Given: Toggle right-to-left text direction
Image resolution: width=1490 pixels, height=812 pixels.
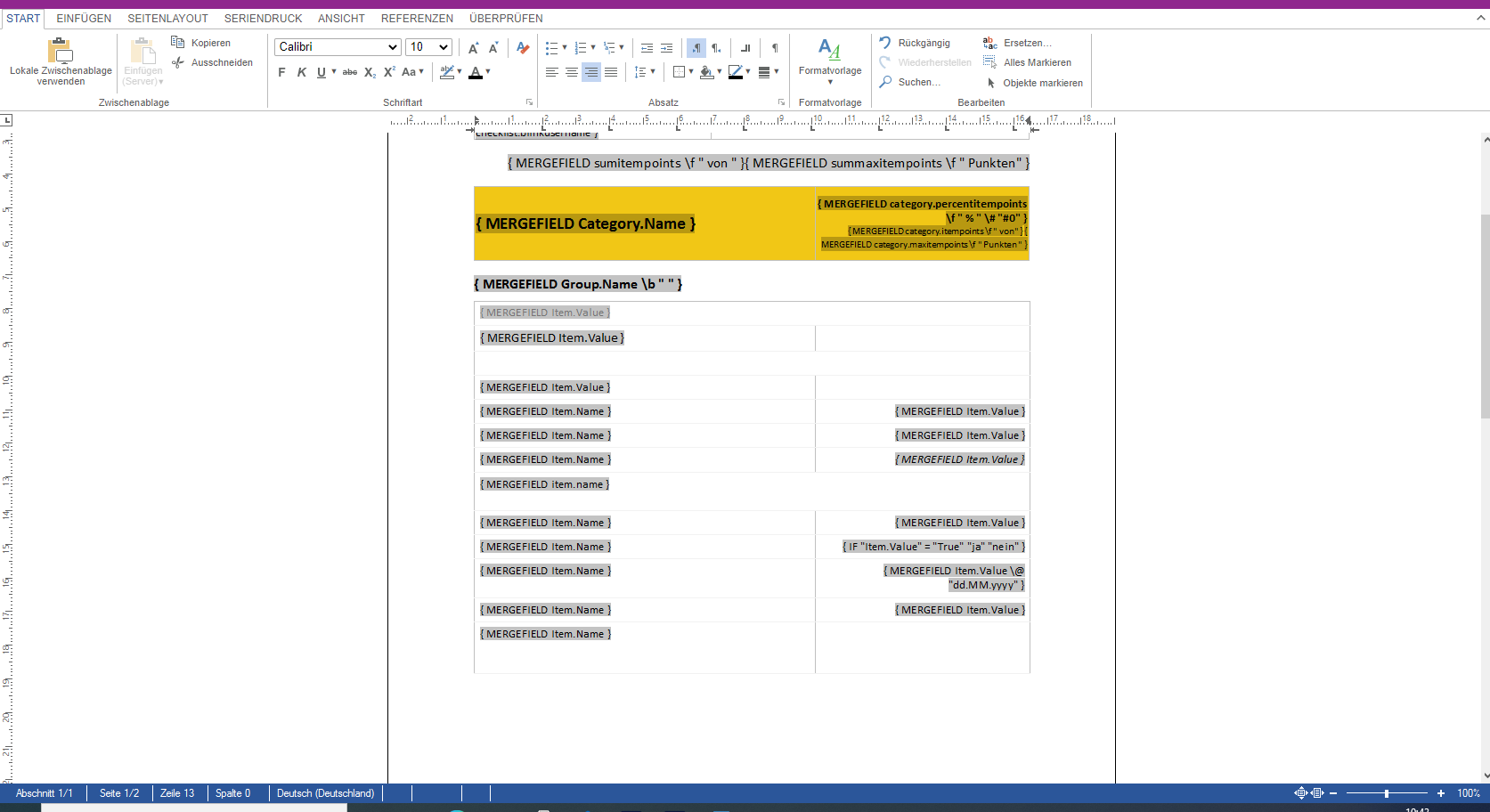Looking at the screenshot, I should (x=716, y=47).
